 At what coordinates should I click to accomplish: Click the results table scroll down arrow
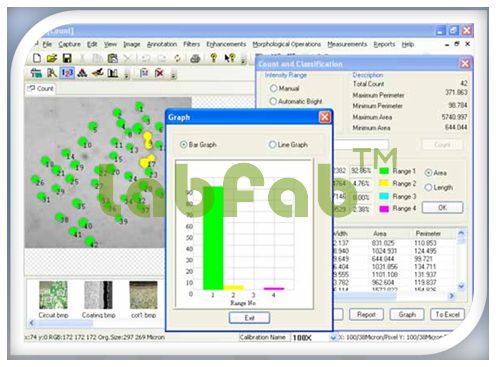point(461,286)
